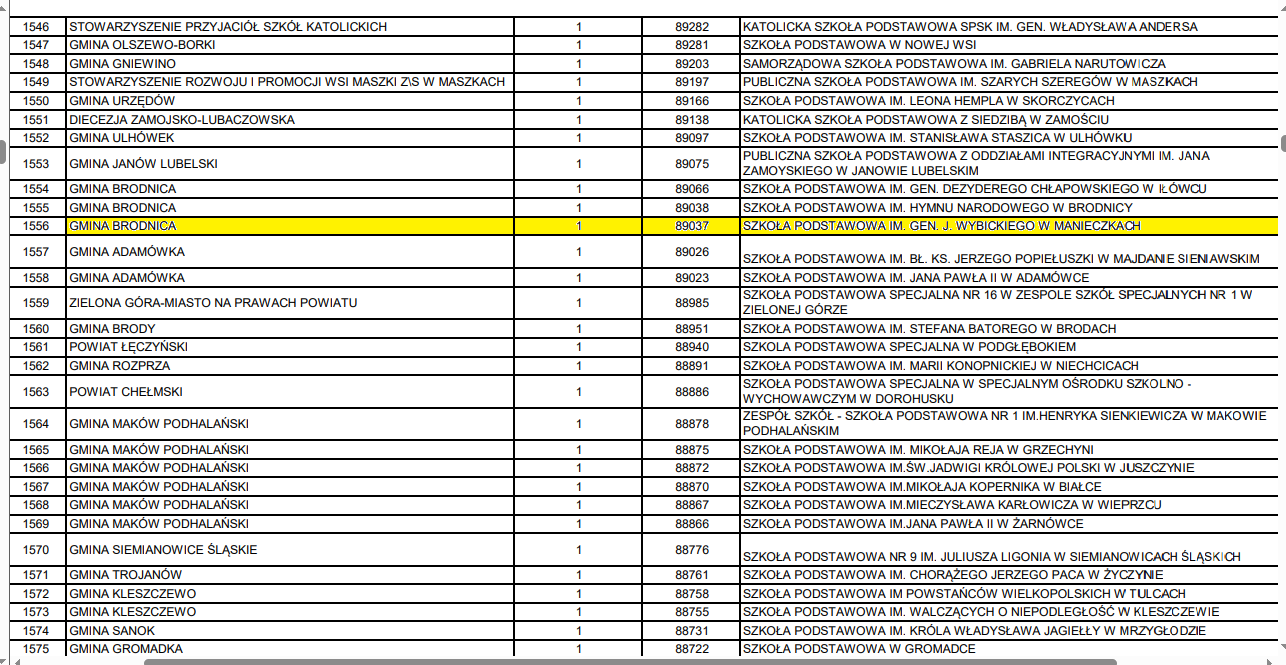Select code 88940
1286x665 pixels.
691,347
